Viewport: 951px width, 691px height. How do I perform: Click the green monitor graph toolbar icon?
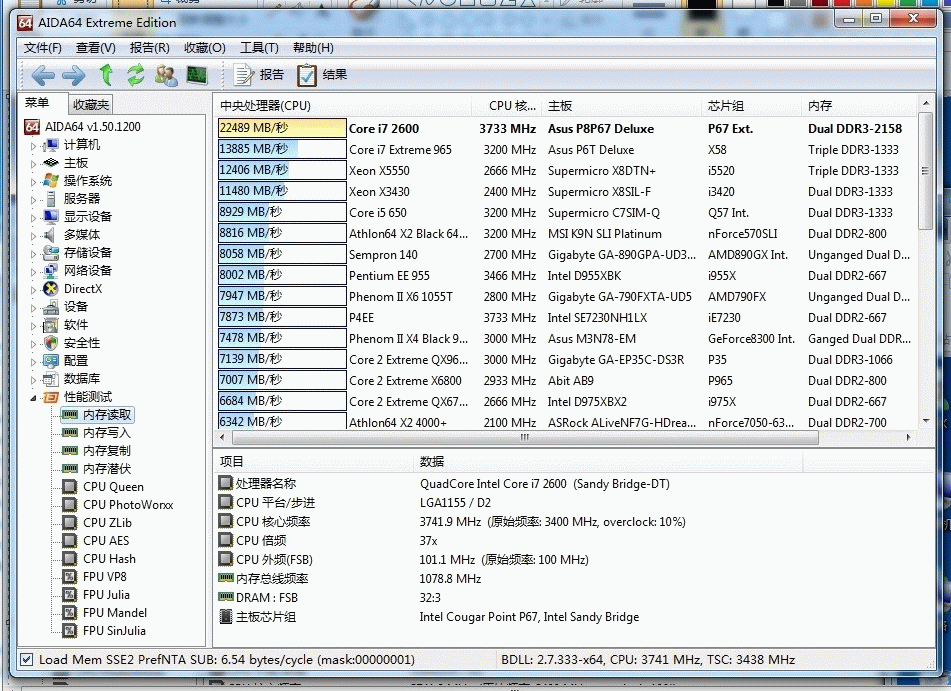[x=196, y=75]
